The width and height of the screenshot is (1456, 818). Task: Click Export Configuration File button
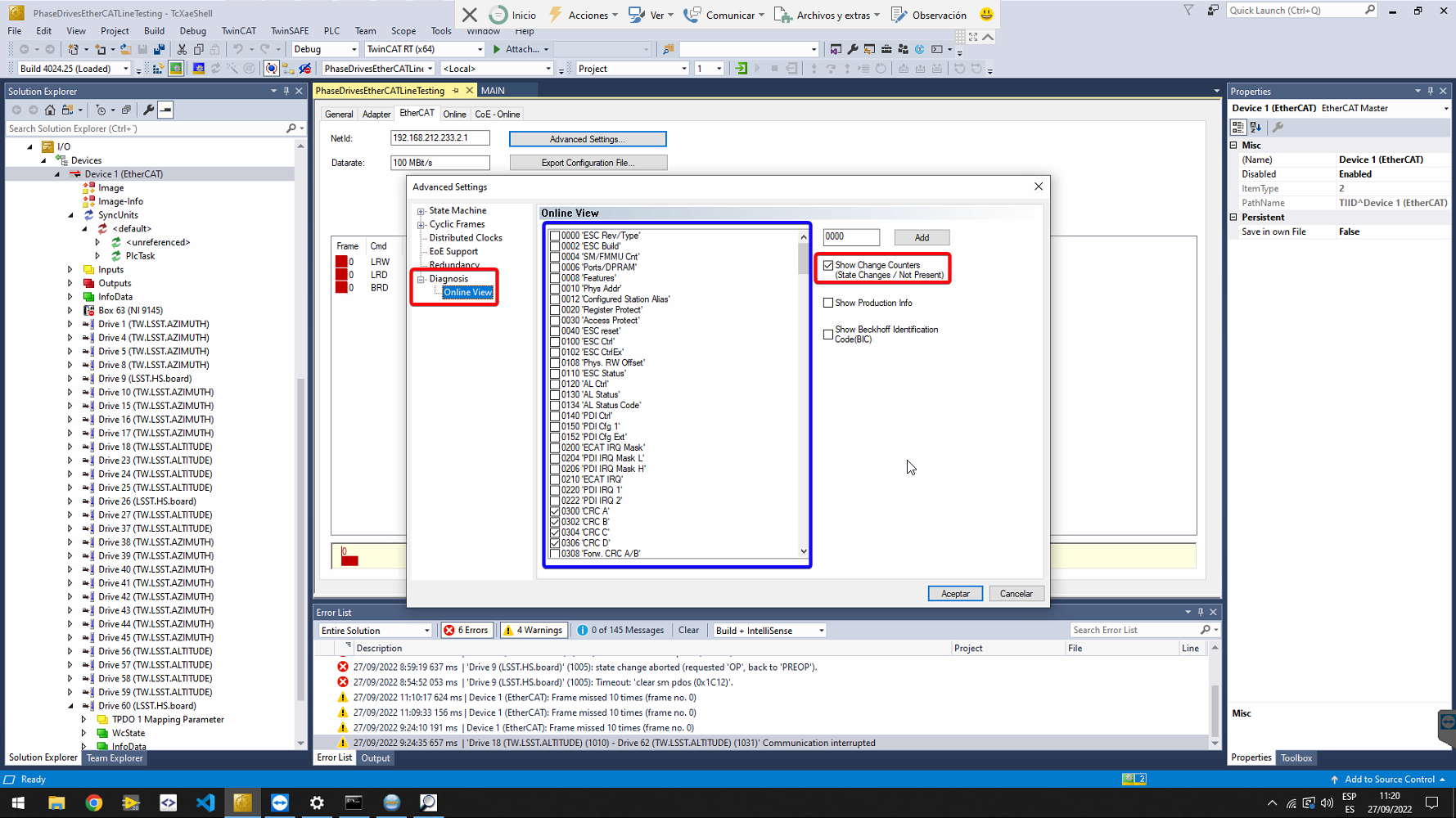pos(588,163)
